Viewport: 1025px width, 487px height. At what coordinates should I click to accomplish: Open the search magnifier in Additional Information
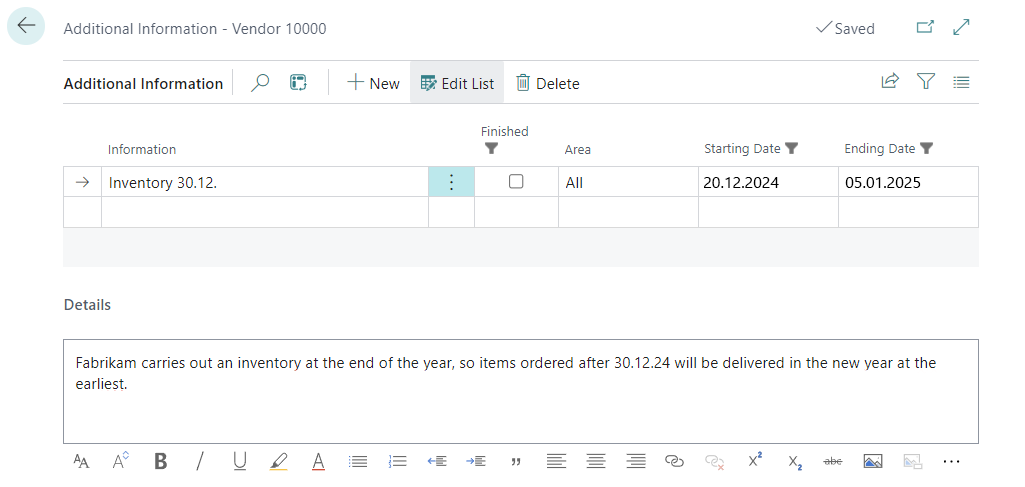coord(260,83)
